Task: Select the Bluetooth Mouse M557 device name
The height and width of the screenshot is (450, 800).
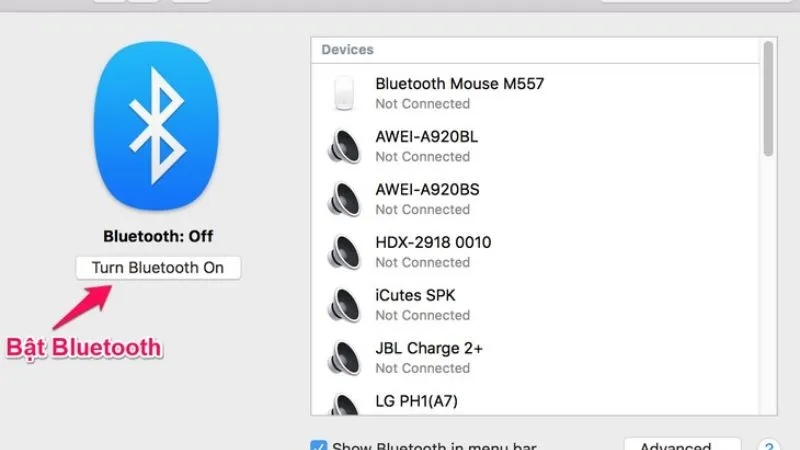Action: coord(459,84)
